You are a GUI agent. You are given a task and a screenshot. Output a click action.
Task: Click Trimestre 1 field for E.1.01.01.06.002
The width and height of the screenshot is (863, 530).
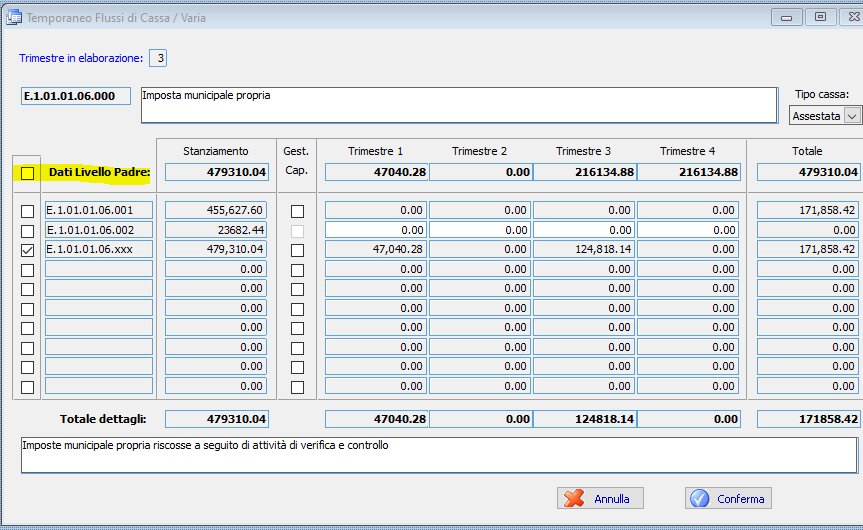(376, 230)
